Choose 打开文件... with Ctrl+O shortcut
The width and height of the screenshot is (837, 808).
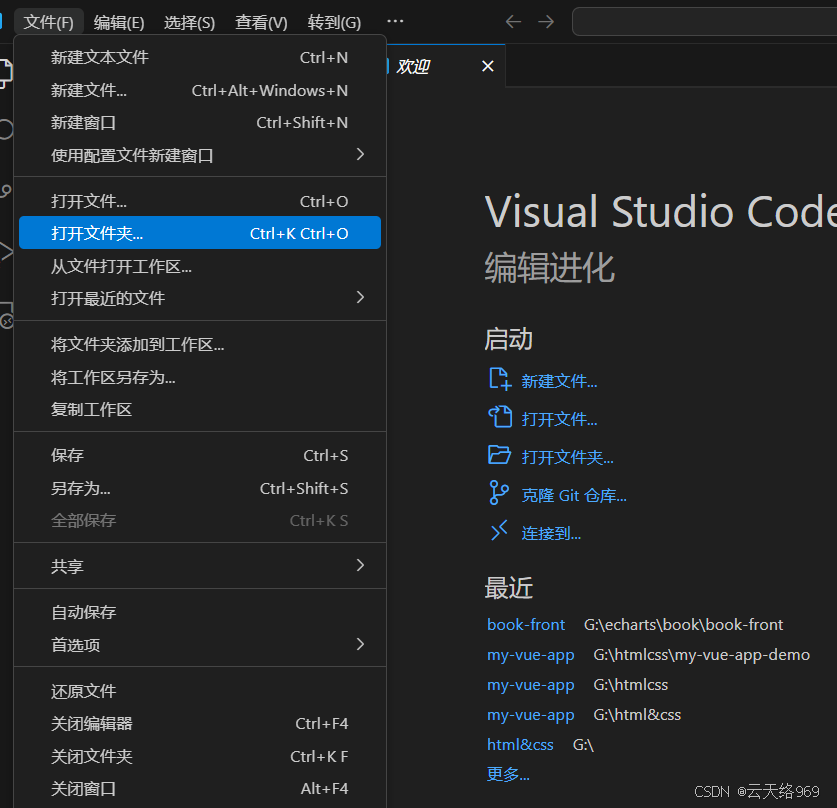pyautogui.click(x=200, y=201)
